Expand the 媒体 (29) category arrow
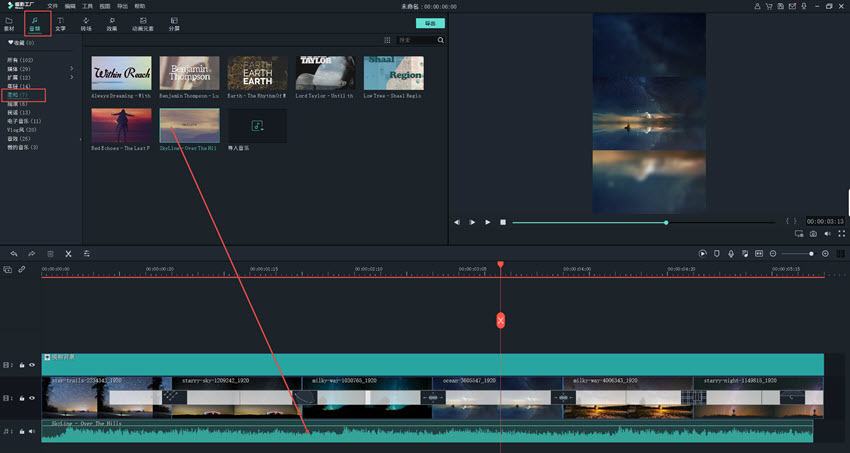This screenshot has height=453, width=850. pyautogui.click(x=72, y=68)
